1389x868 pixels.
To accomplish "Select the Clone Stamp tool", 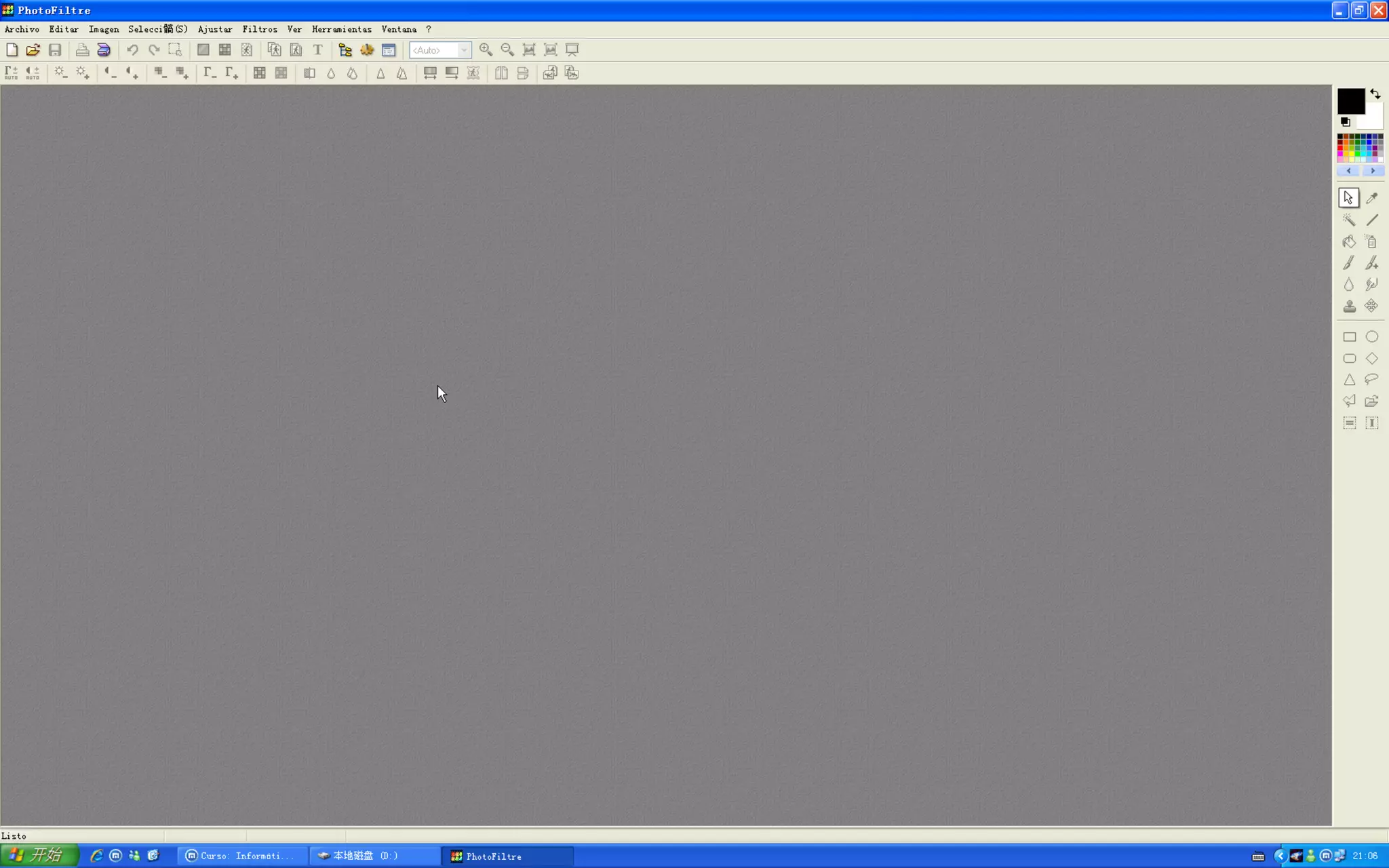I will click(1349, 307).
